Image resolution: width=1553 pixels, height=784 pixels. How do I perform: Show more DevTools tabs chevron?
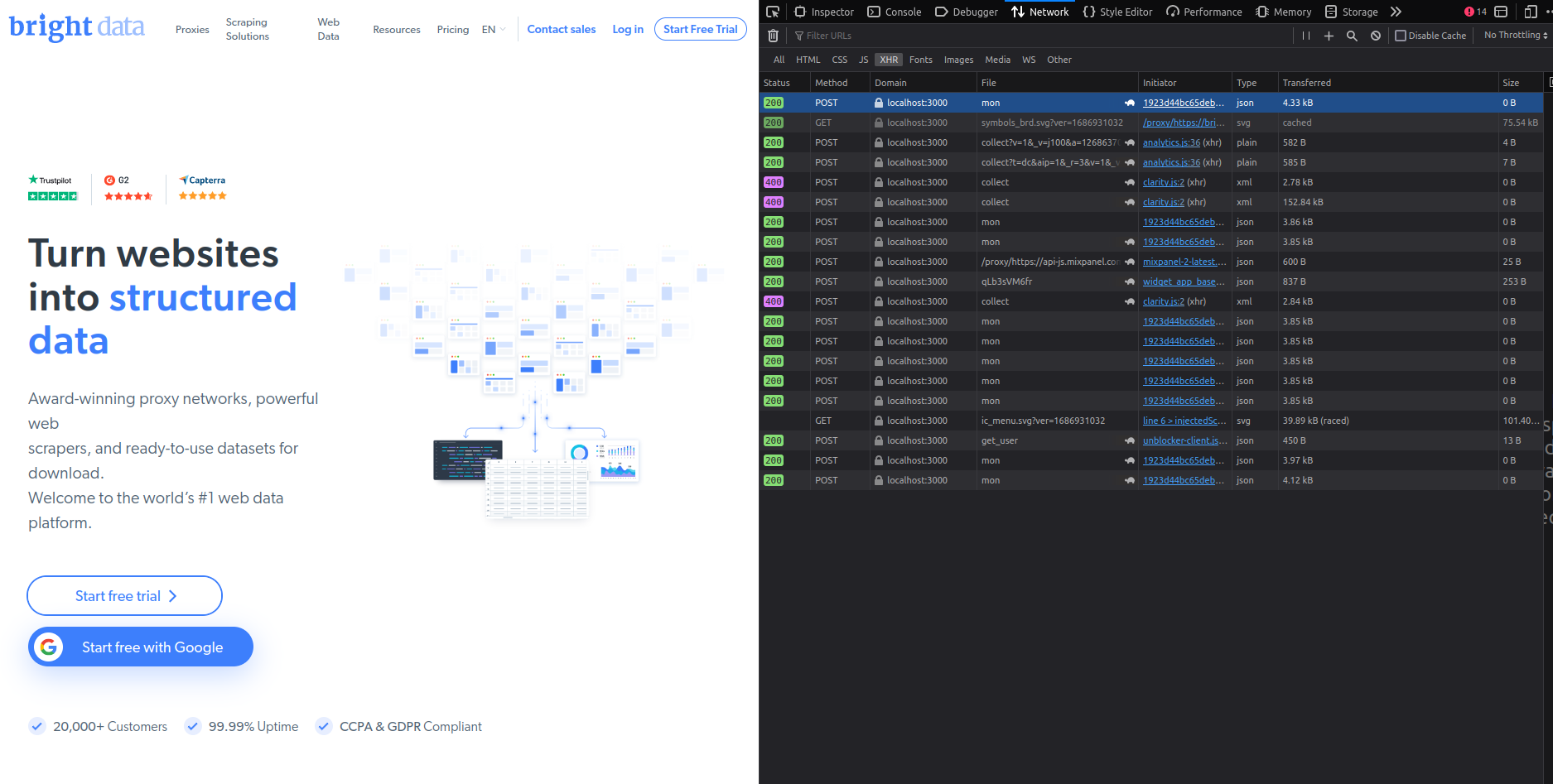1396,12
